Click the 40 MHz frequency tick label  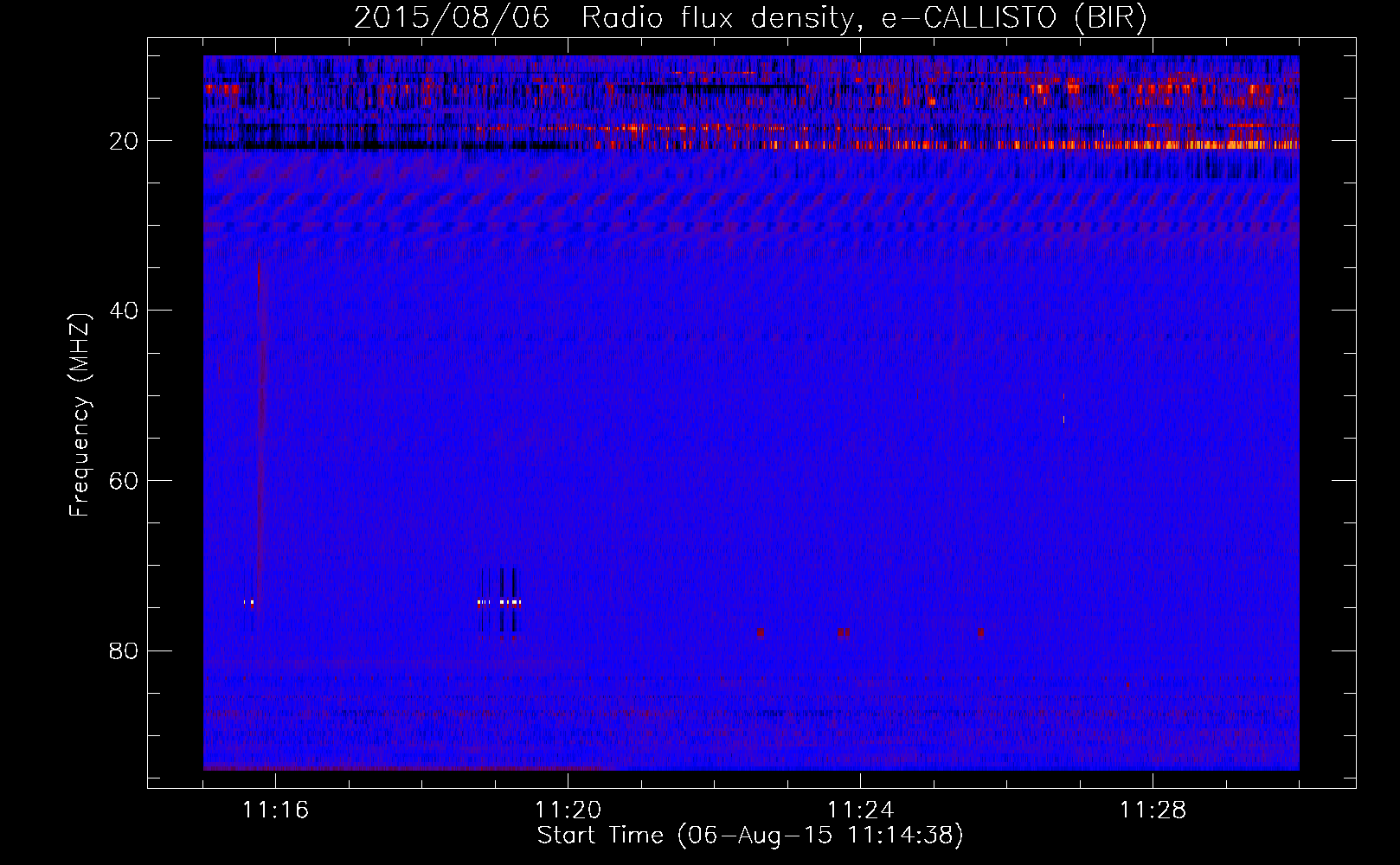coord(125,310)
